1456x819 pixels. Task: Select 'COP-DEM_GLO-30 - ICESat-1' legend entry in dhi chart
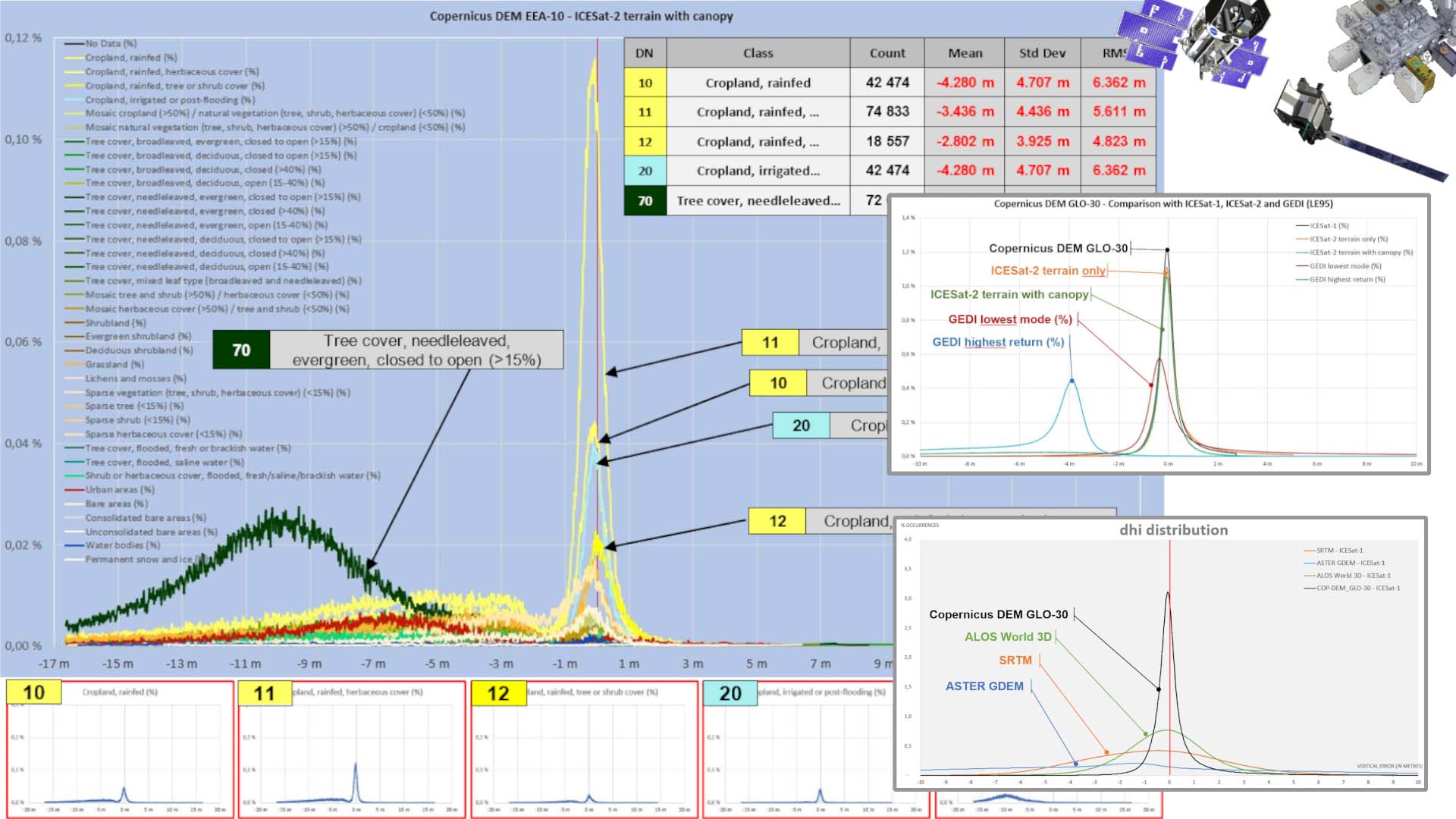click(1352, 588)
